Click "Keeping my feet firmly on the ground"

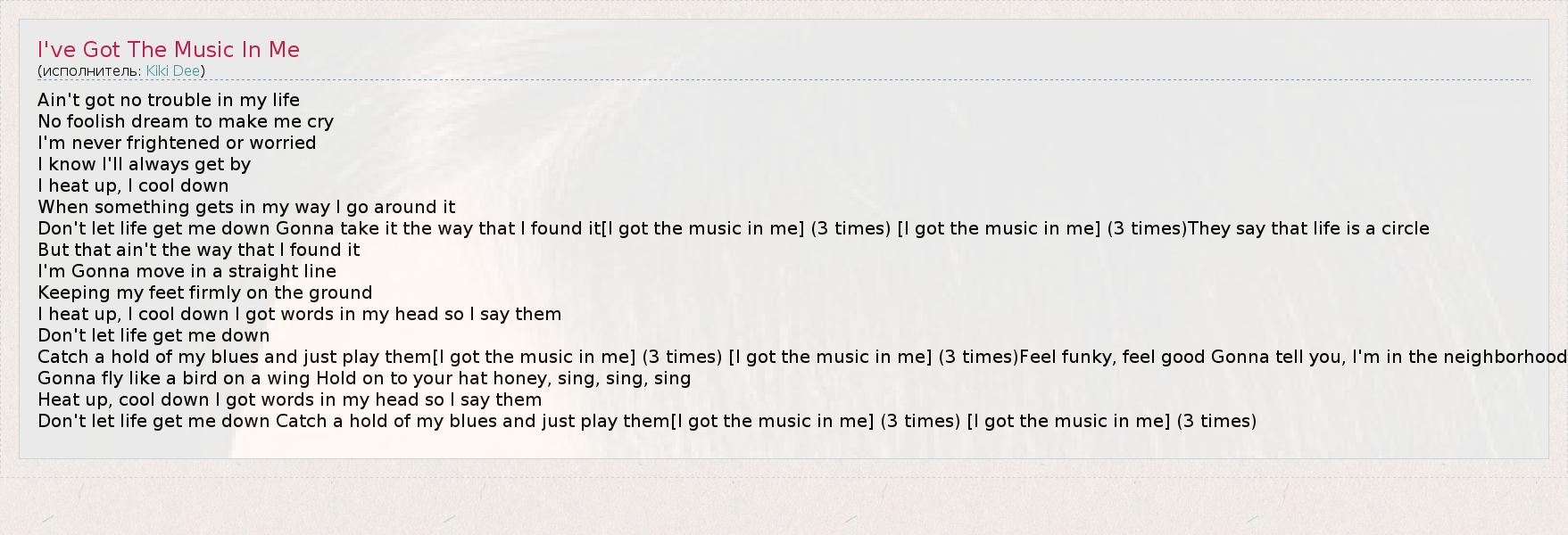click(x=204, y=292)
